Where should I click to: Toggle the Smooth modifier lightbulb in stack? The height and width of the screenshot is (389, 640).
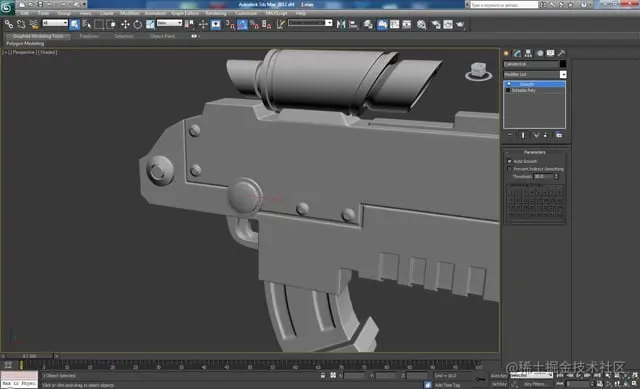[509, 84]
